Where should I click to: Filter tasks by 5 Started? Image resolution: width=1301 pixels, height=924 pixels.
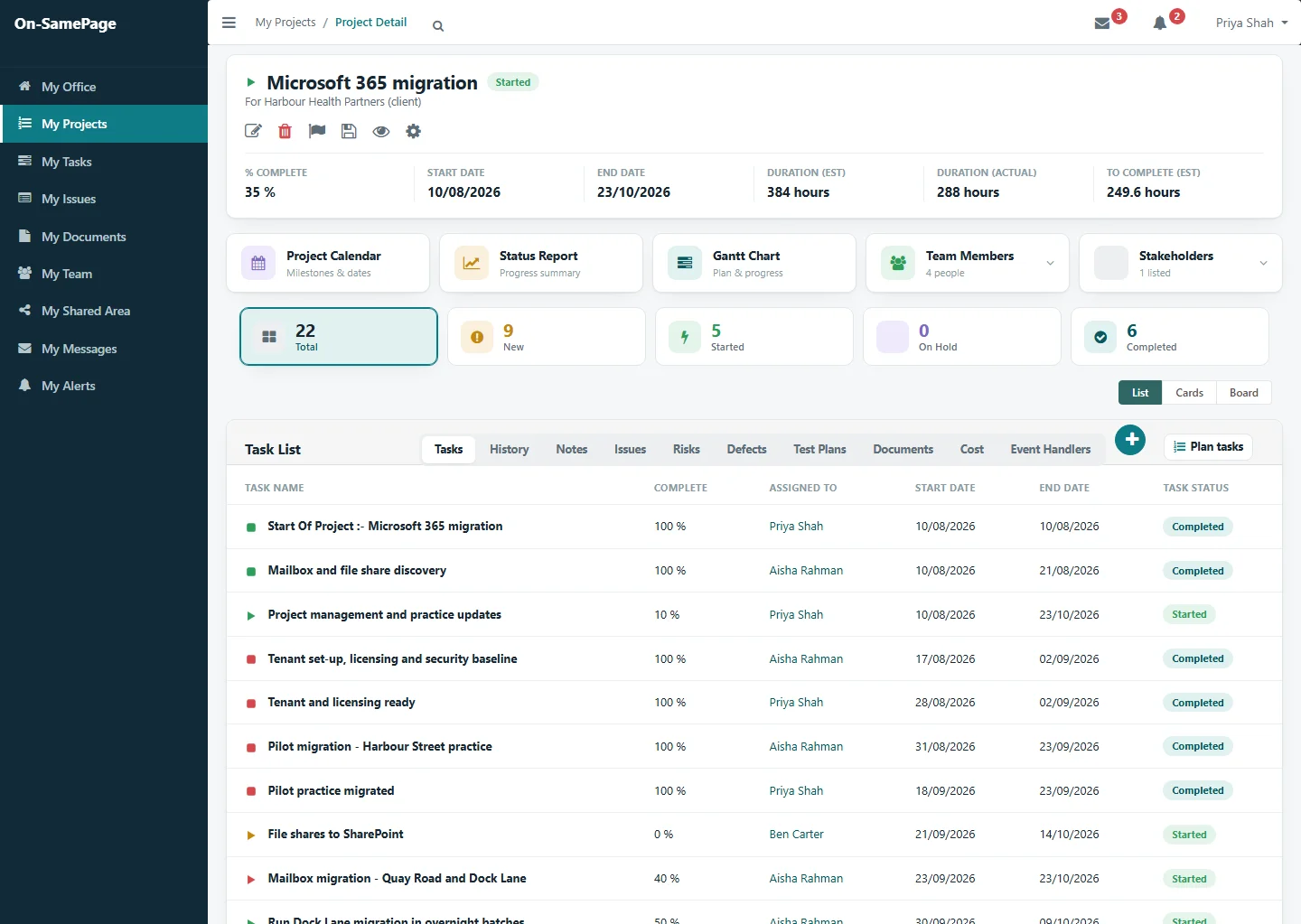tap(754, 337)
